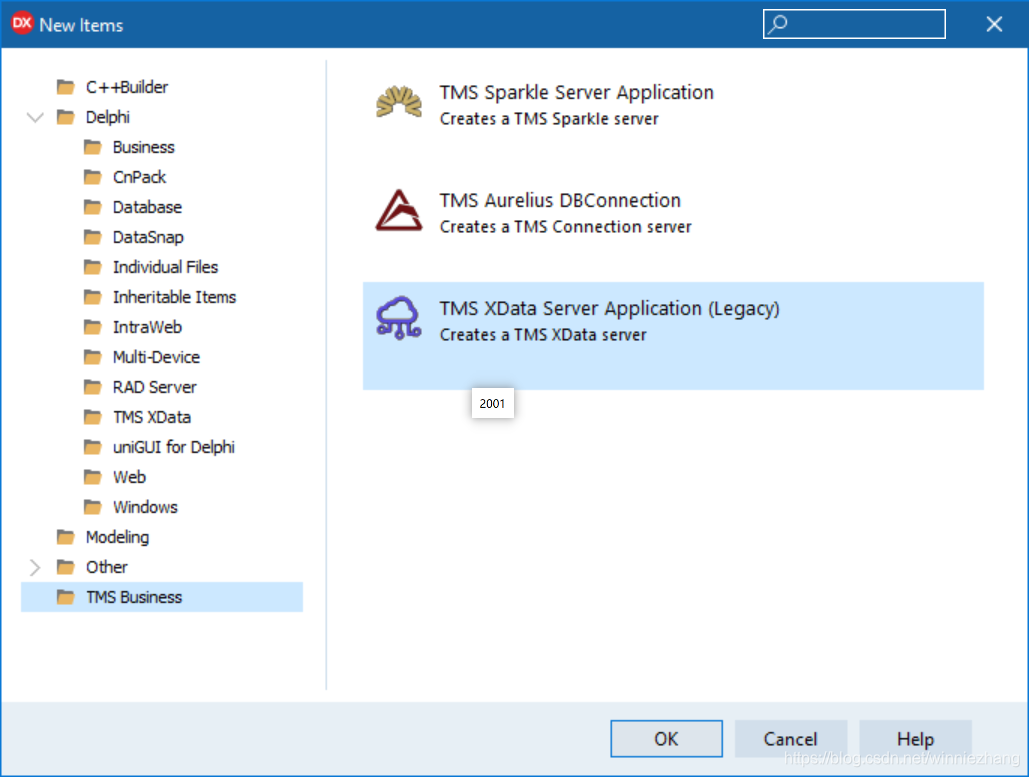Screen dimensions: 1029x777
Task: Click 'Creates a TMS Sparkle server' description
Action: coord(549,119)
